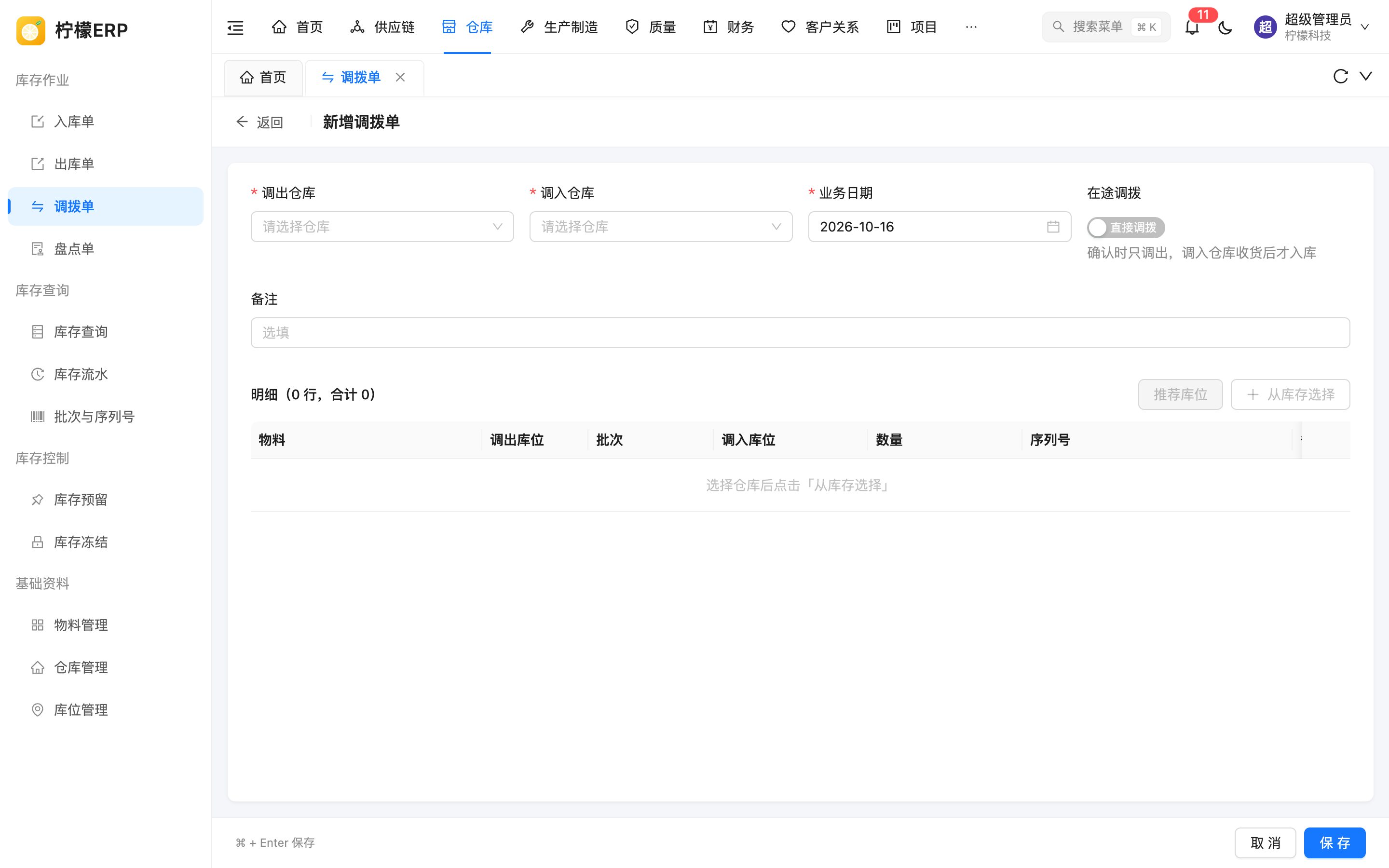Viewport: 1389px width, 868px height.
Task: Click the 推荐库位 button
Action: pyautogui.click(x=1180, y=394)
